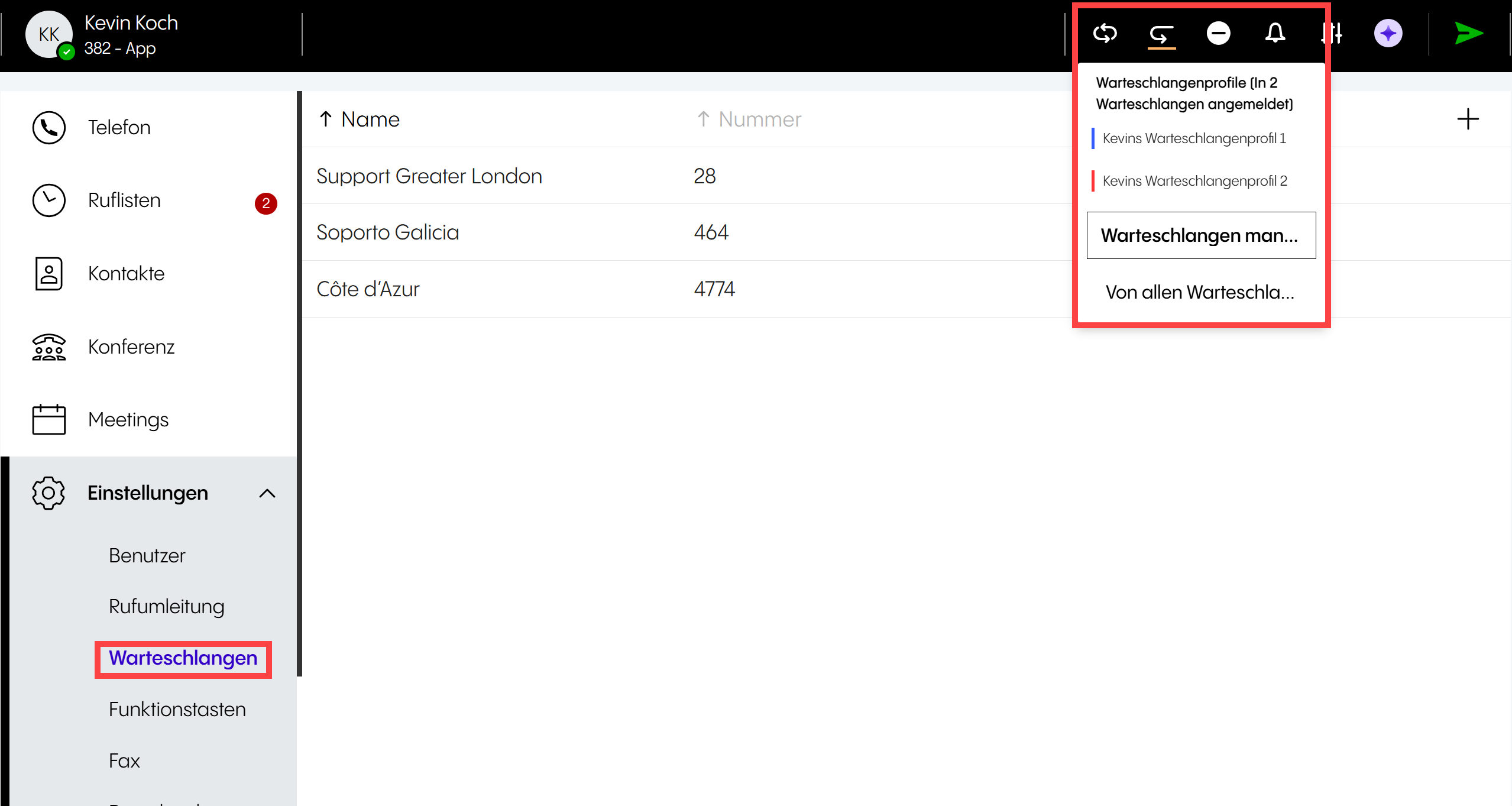Image resolution: width=1512 pixels, height=806 pixels.
Task: Open Telefon in the sidebar
Action: (x=119, y=127)
